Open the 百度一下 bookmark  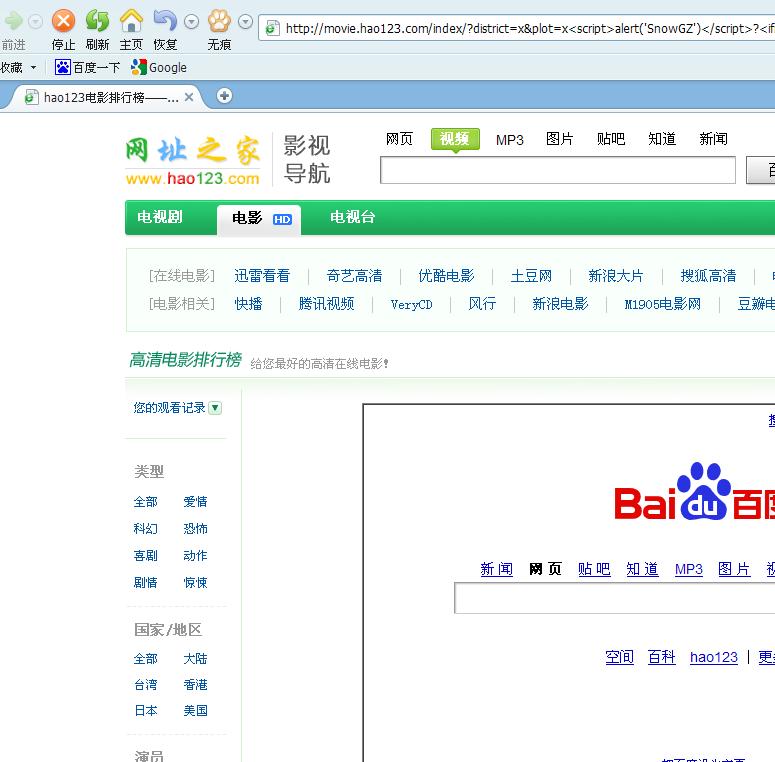[87, 67]
